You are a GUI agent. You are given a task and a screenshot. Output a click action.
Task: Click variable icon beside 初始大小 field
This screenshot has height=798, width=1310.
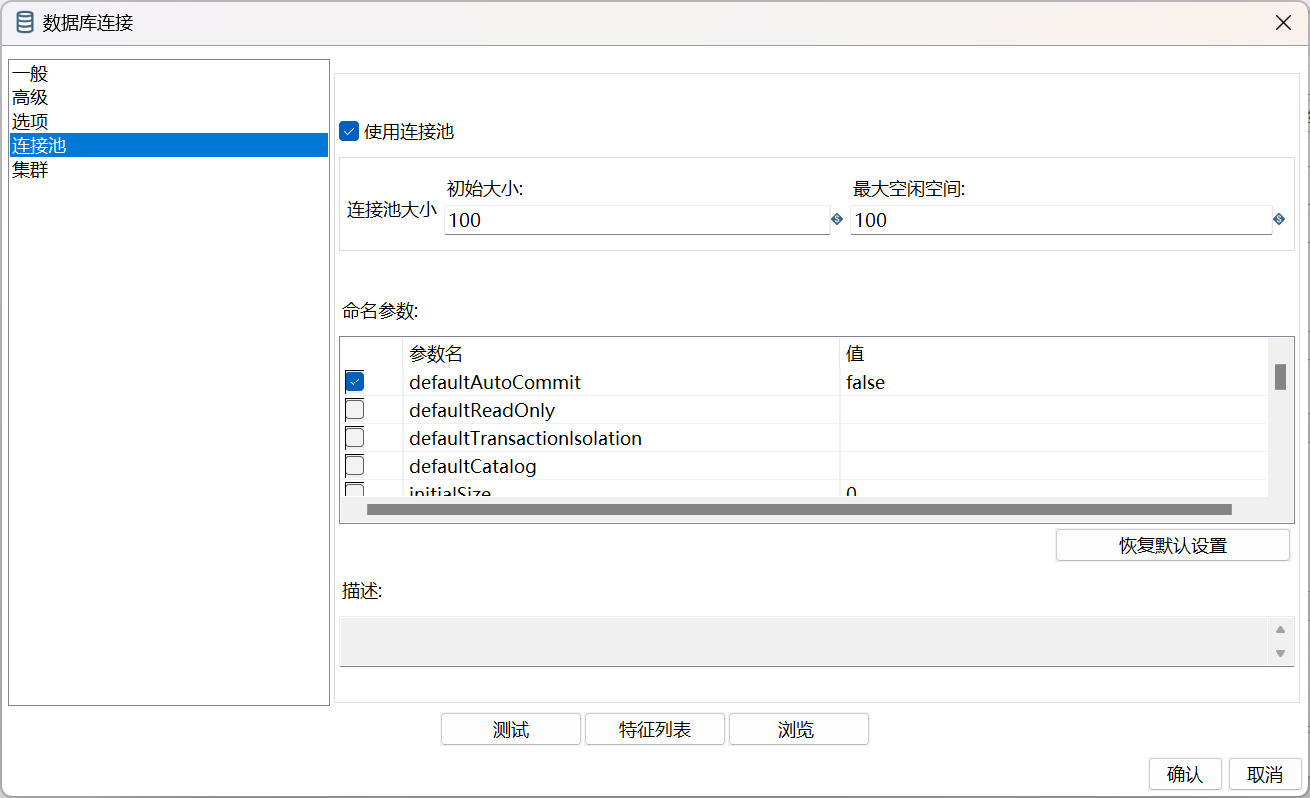[837, 219]
